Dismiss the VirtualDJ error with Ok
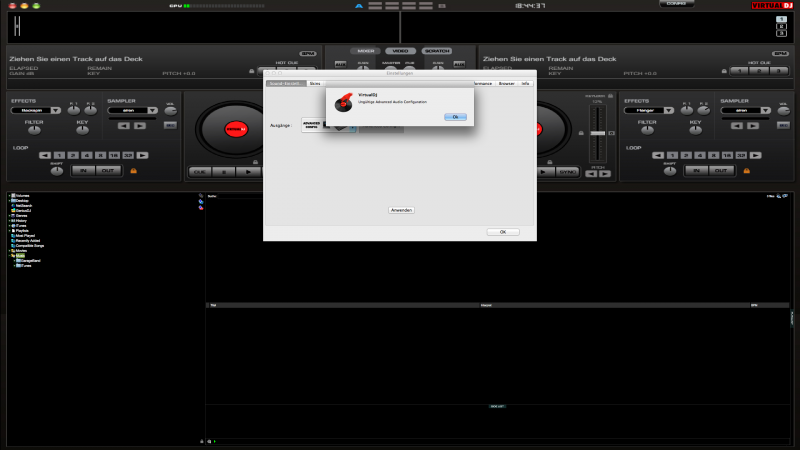The height and width of the screenshot is (450, 800). pyautogui.click(x=455, y=117)
